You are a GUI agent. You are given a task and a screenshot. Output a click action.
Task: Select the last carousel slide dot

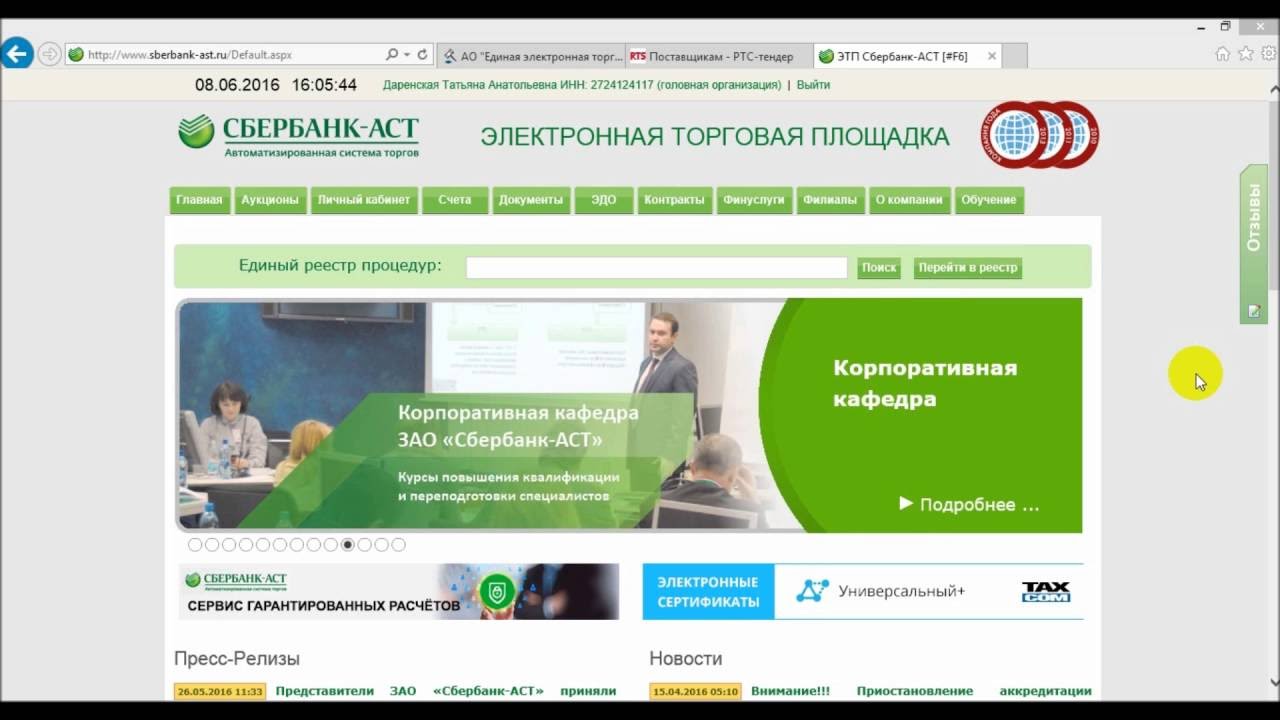pos(399,545)
